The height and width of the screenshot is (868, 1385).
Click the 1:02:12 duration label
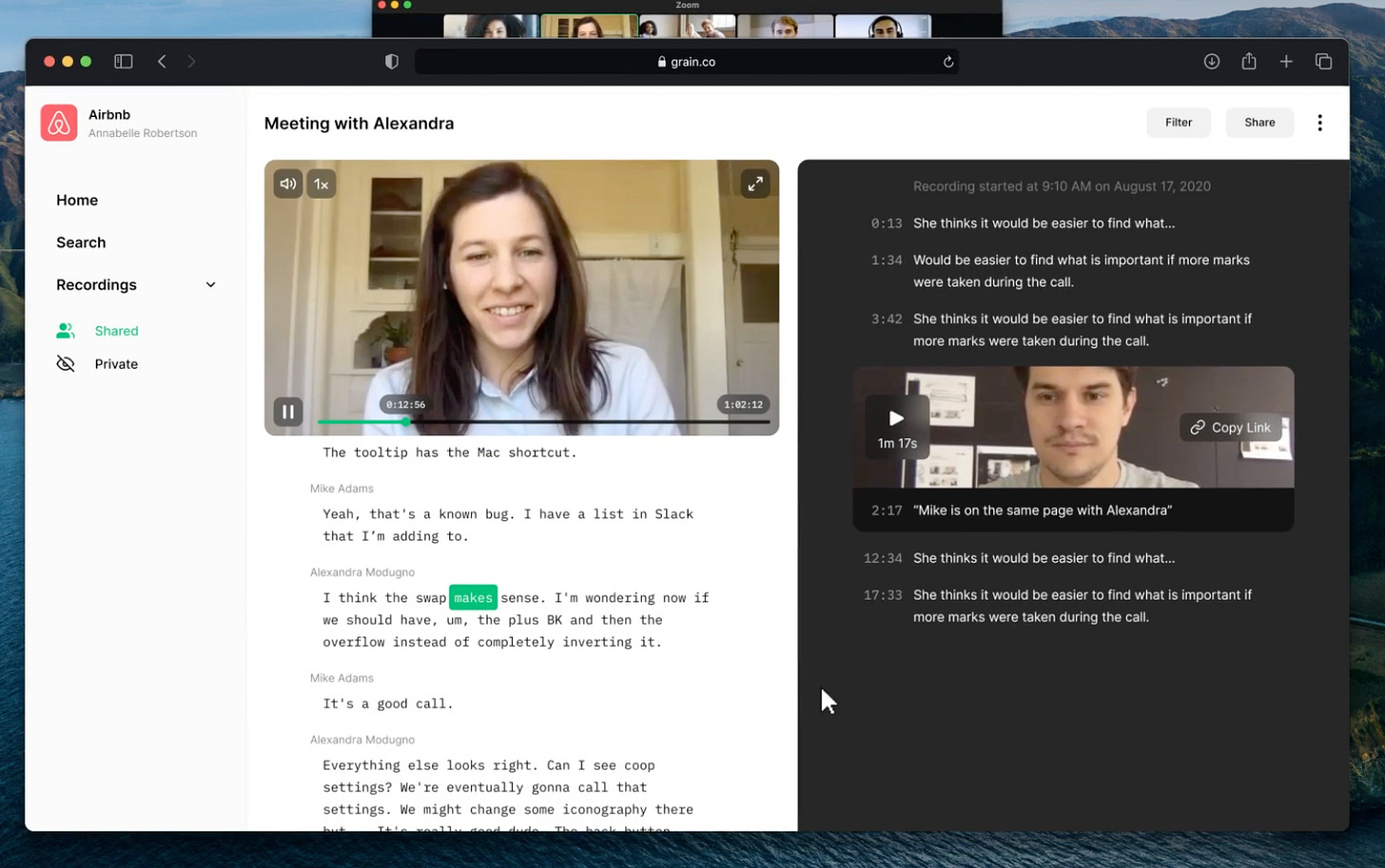pos(743,405)
